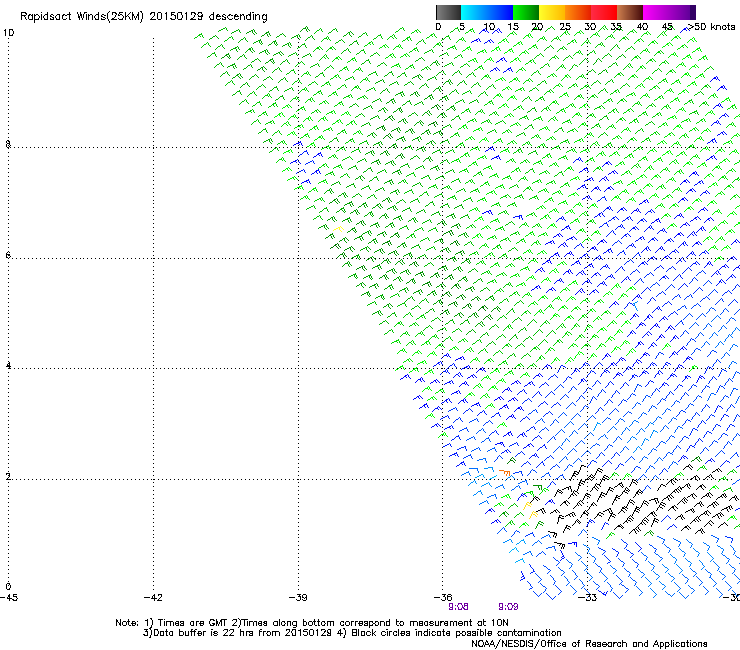The width and height of the screenshot is (740, 650).
Task: Click the brown 35-40 knots color swatch
Action: pos(630,12)
